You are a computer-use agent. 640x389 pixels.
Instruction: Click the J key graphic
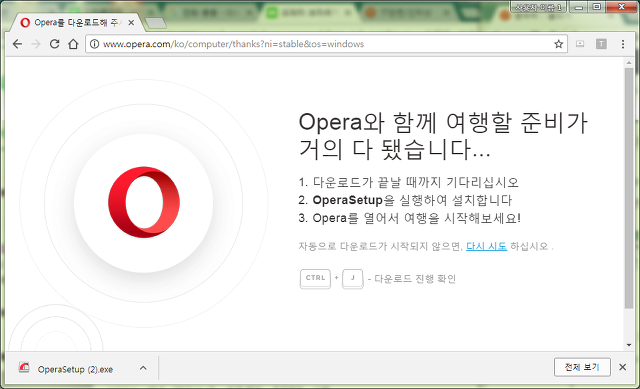353,278
